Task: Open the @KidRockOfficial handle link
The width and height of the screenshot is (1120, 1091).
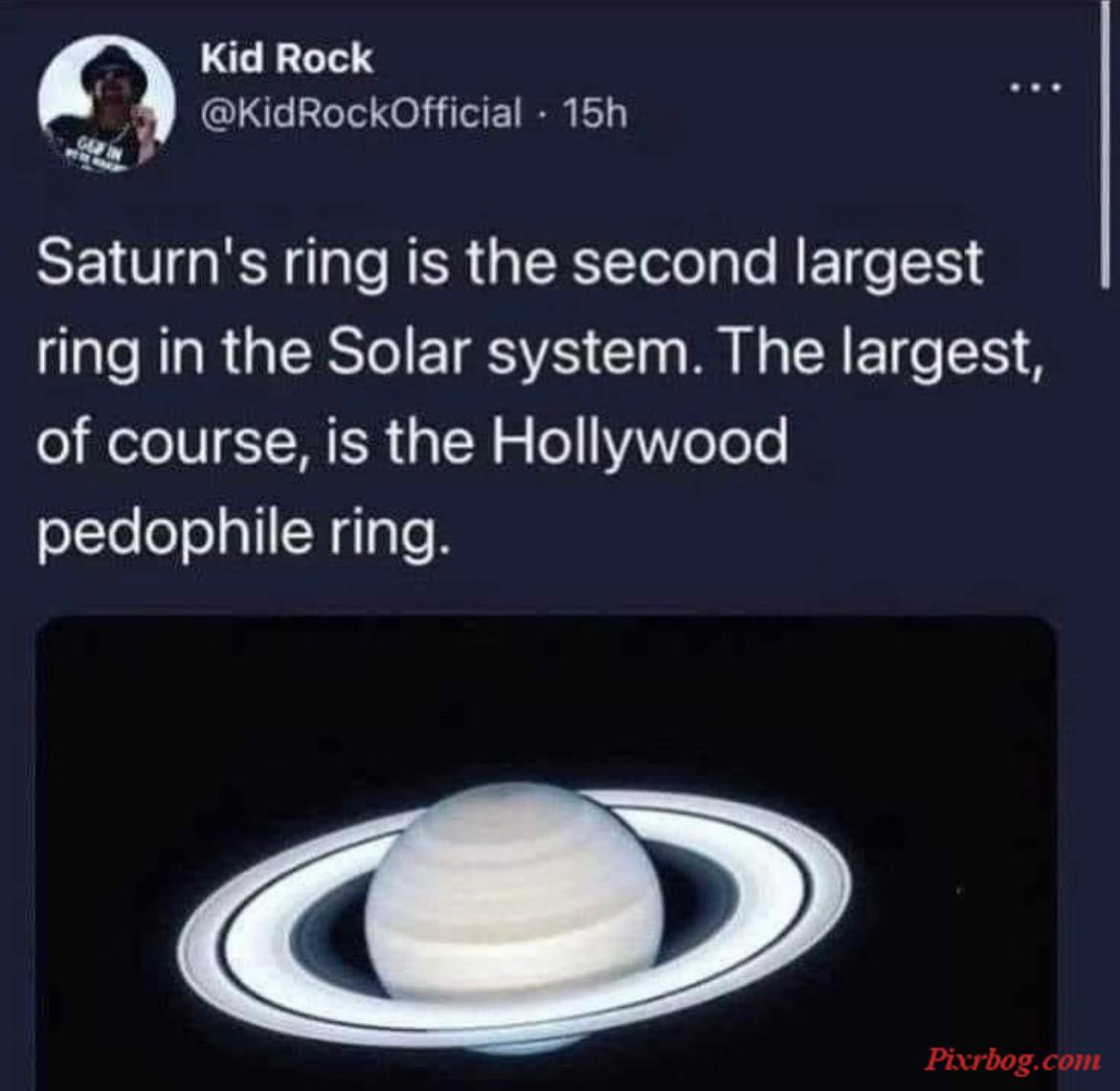Action: click(361, 113)
